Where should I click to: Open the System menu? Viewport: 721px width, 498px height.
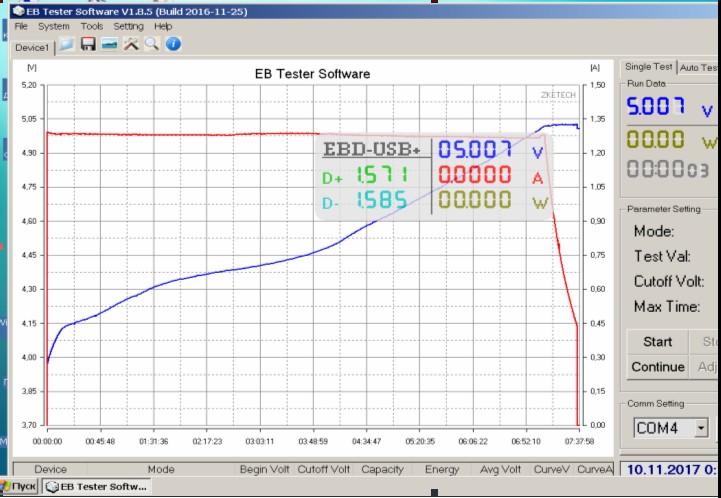pos(54,26)
